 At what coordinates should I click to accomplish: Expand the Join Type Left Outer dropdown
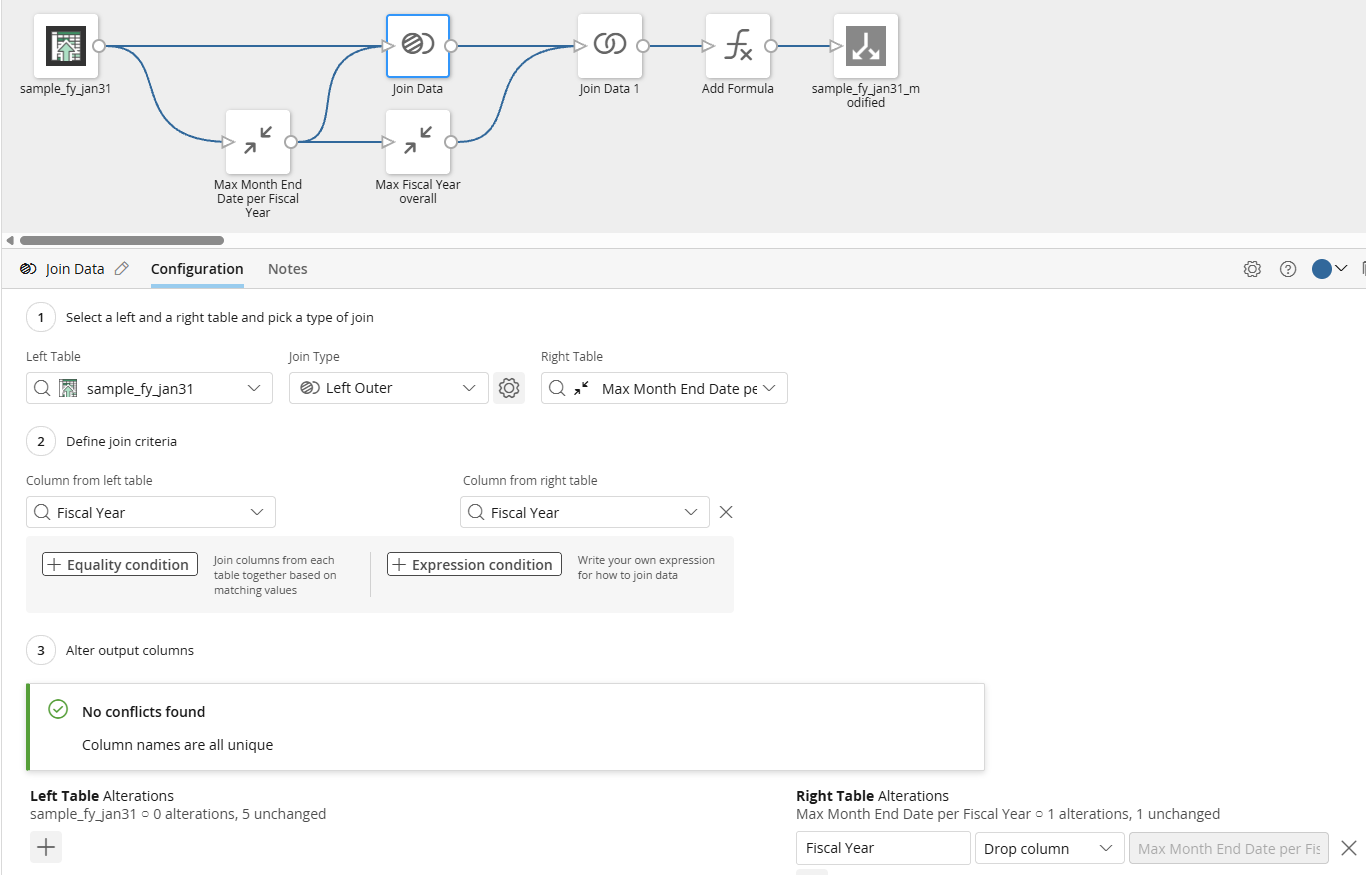pos(388,388)
